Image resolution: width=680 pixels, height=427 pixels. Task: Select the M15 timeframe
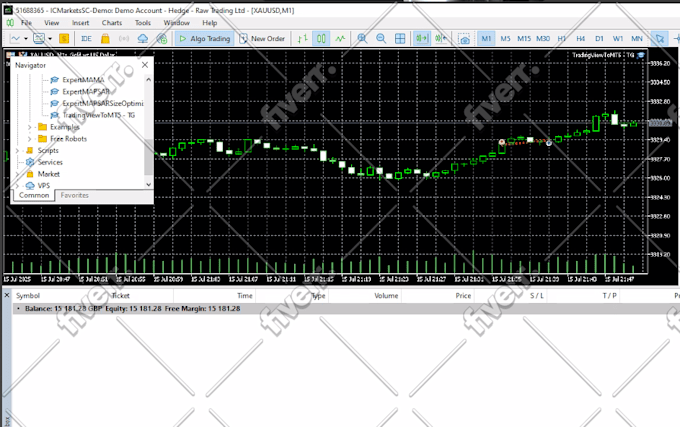[524, 39]
